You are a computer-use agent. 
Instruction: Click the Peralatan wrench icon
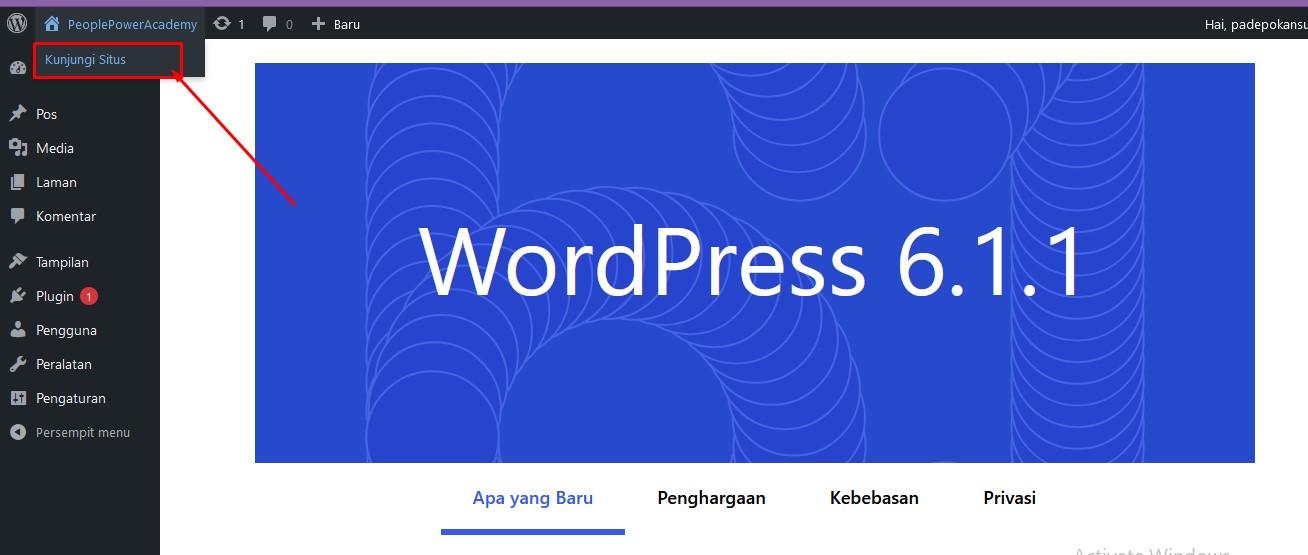[18, 364]
